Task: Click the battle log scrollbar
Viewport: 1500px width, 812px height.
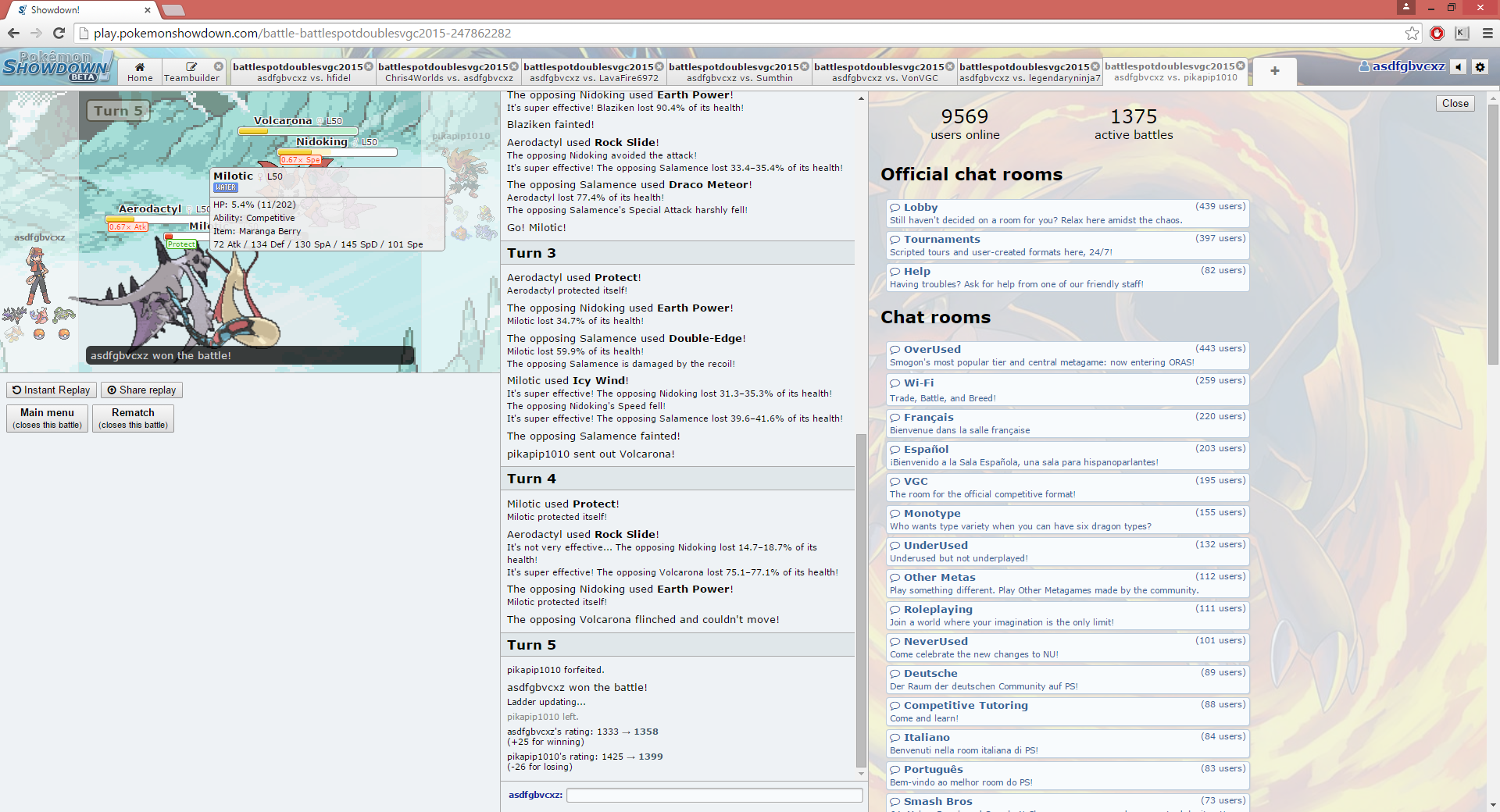Action: pyautogui.click(x=861, y=601)
